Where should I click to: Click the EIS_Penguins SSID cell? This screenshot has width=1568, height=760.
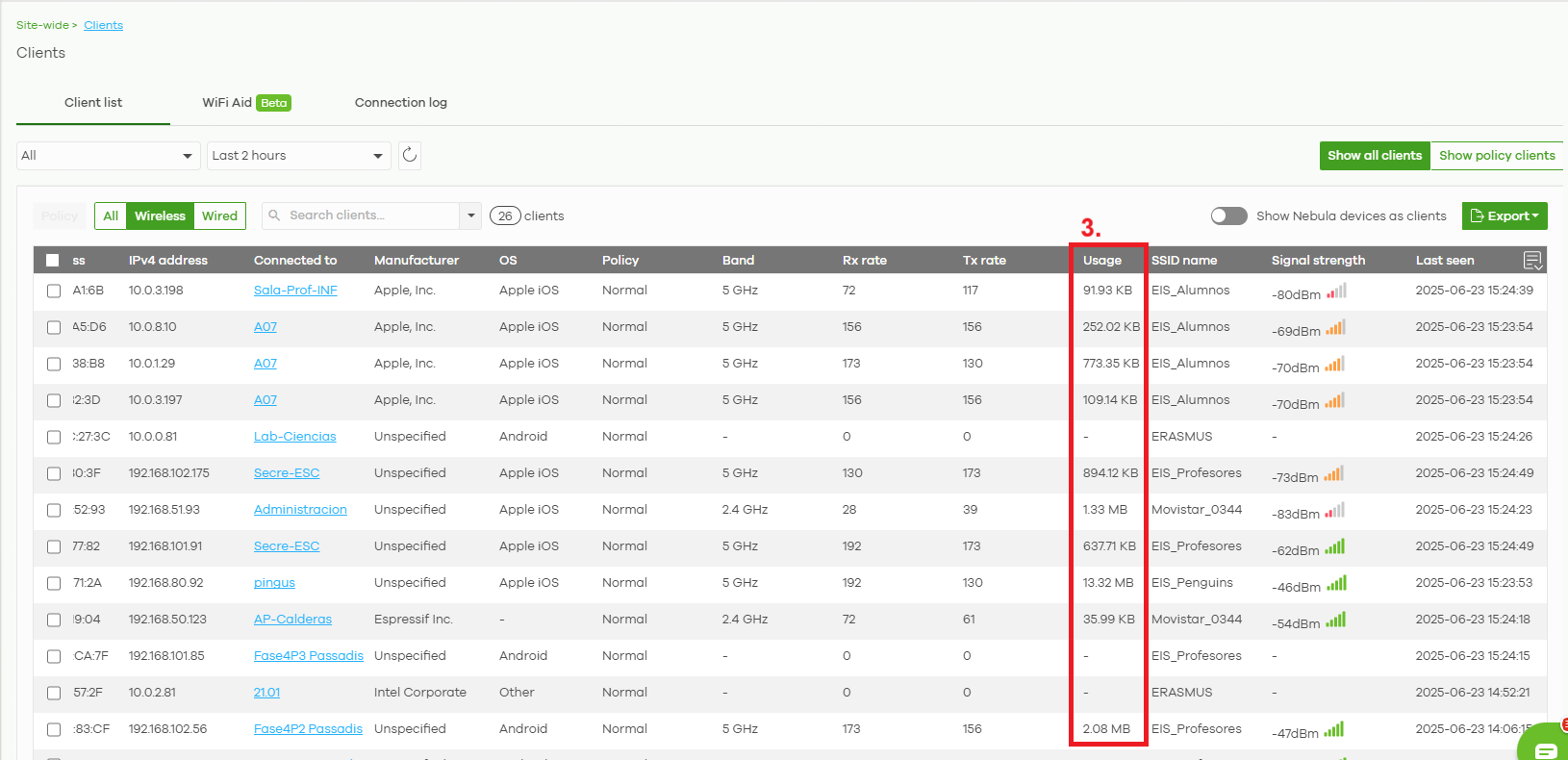click(1192, 582)
